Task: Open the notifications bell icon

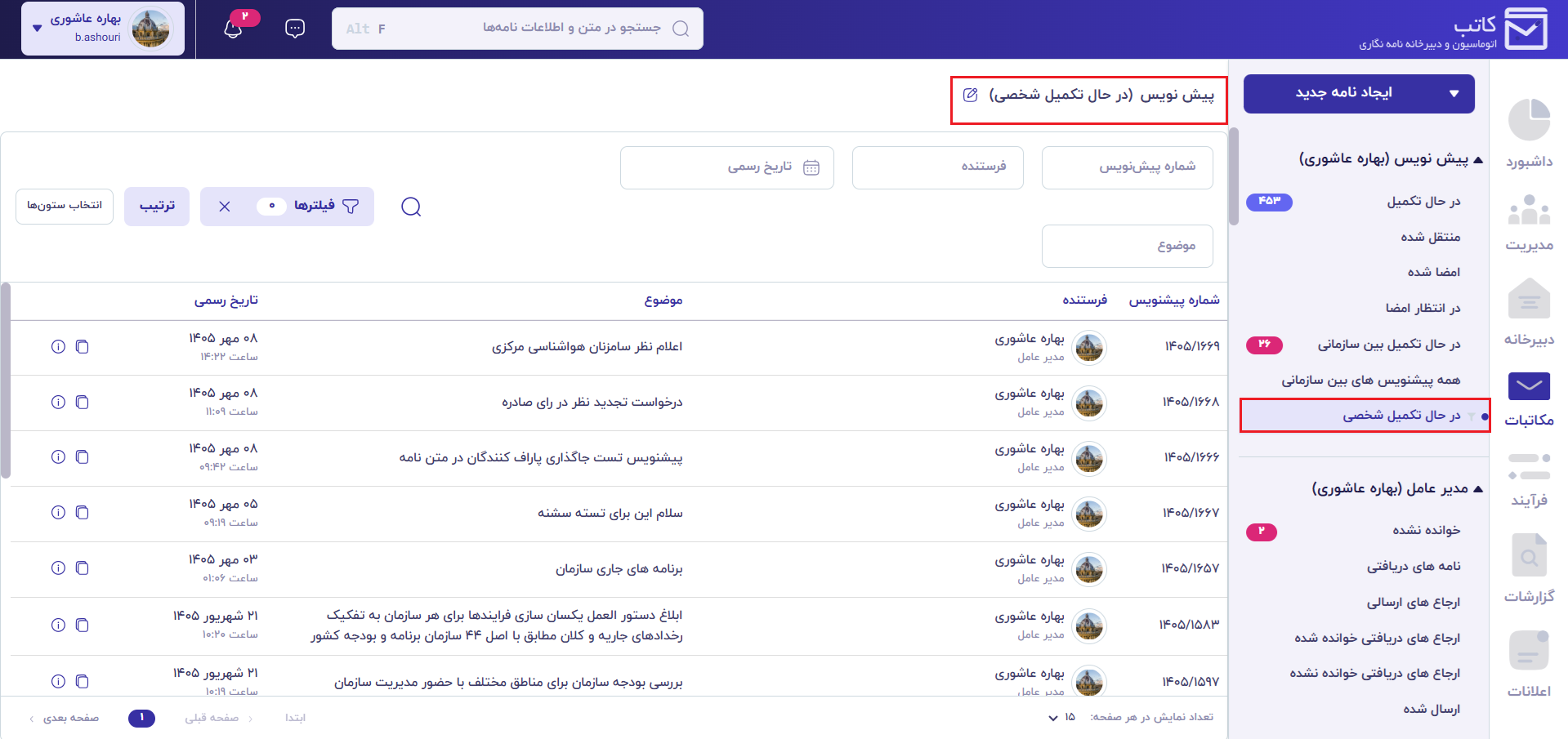Action: point(233,29)
